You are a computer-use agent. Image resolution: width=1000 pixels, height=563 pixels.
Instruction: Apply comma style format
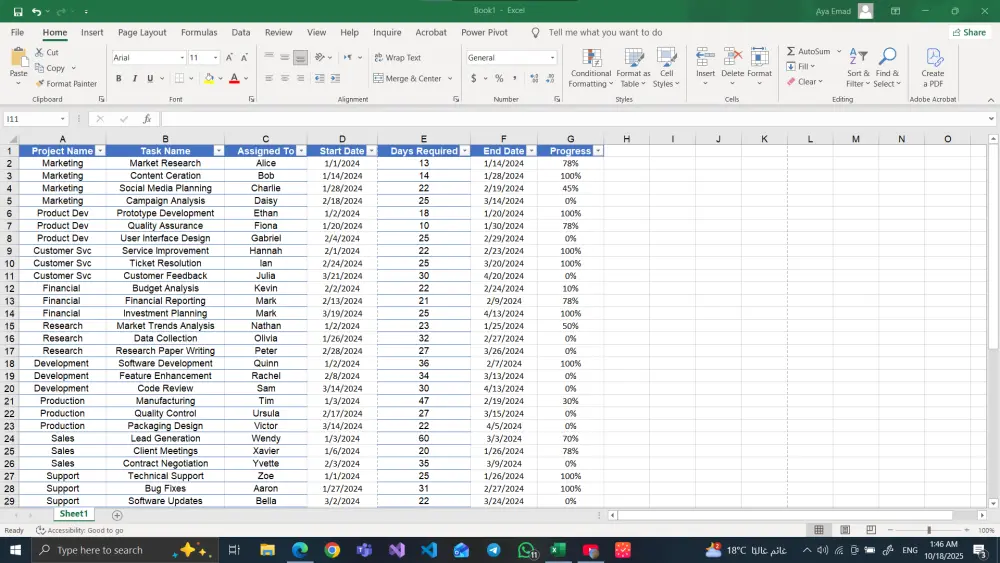515,78
